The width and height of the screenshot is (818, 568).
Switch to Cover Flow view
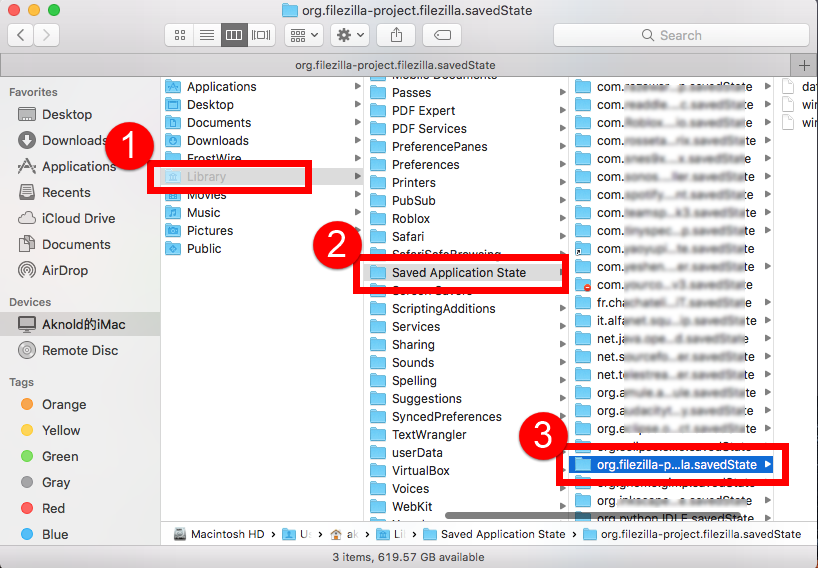261,35
